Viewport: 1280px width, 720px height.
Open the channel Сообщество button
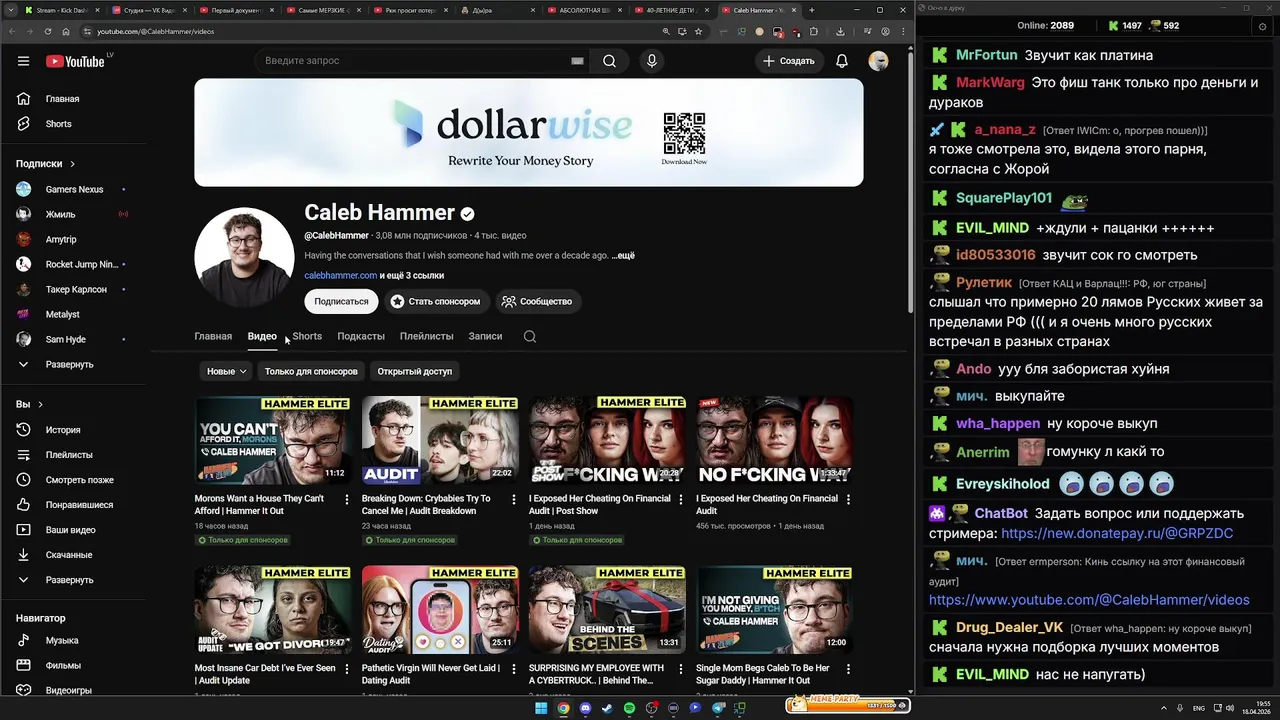click(537, 301)
